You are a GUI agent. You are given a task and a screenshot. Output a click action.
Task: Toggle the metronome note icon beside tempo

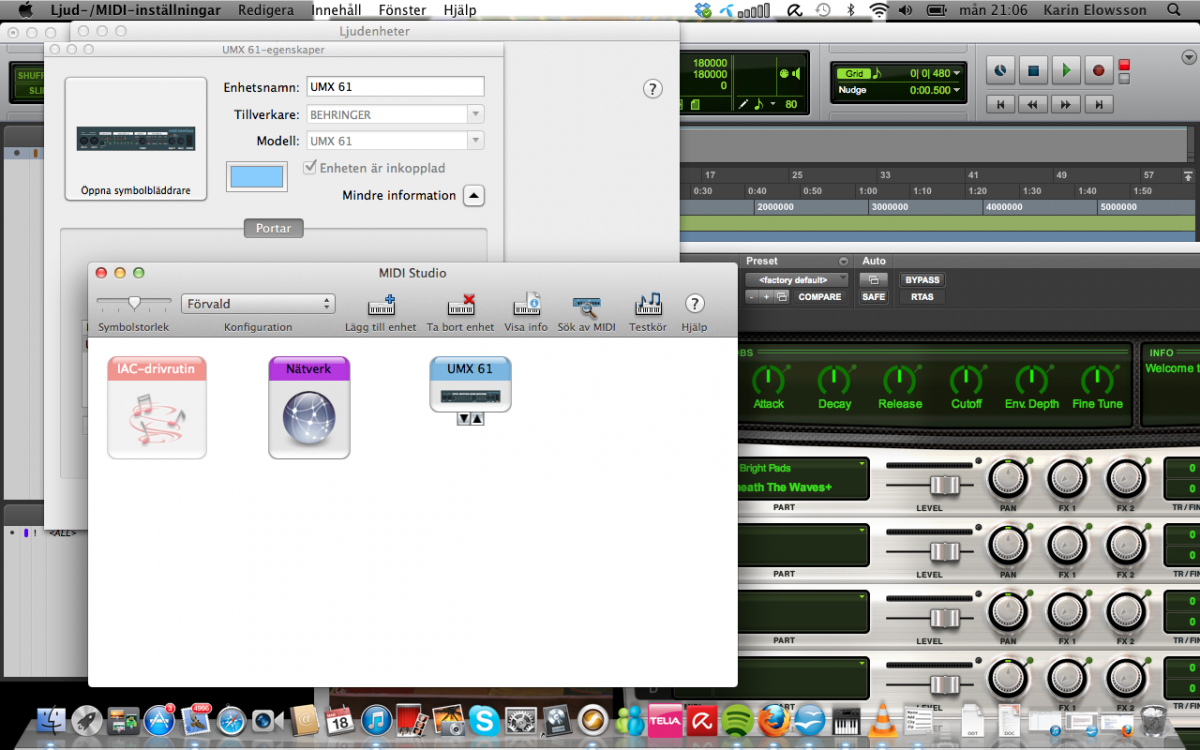point(758,104)
